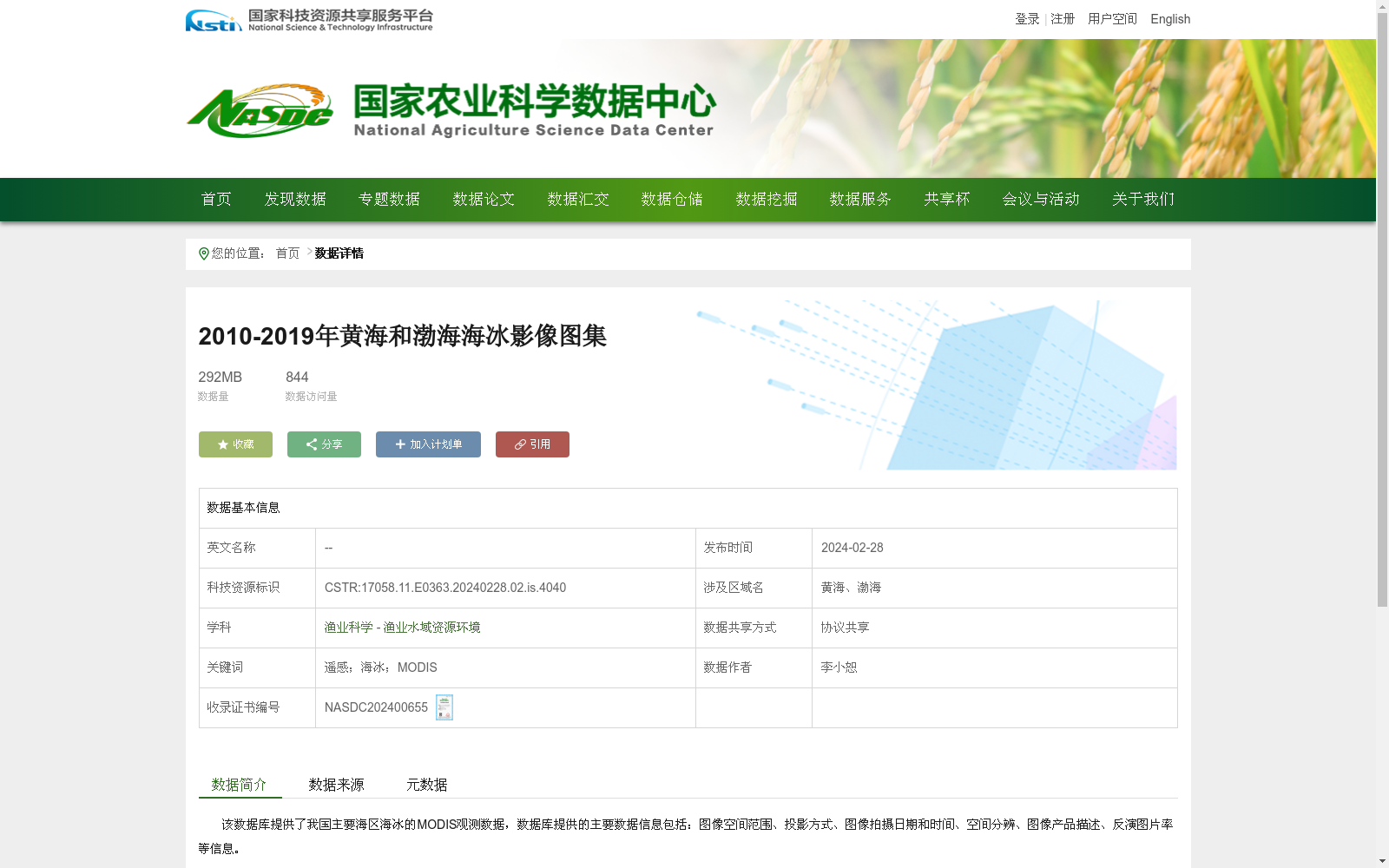Open the 首页 navigation menu item
Screen dimensions: 1389x868
(216, 200)
